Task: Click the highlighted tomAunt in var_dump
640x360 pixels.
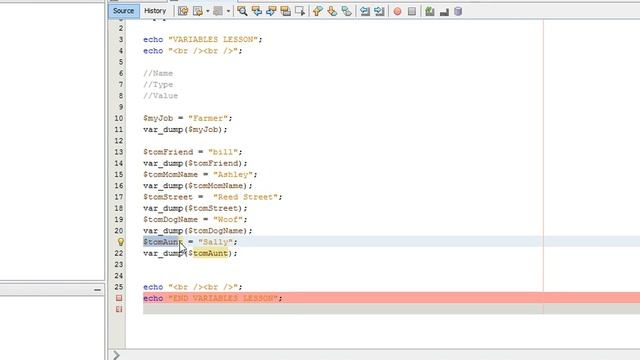Action: (210, 253)
